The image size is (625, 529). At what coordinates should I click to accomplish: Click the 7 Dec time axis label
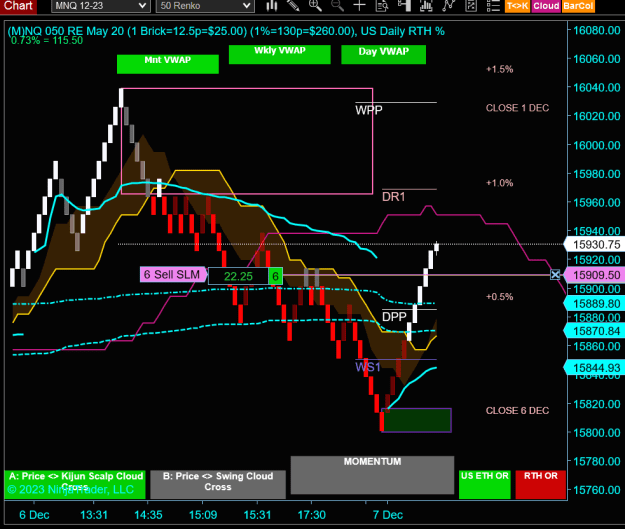click(x=388, y=515)
